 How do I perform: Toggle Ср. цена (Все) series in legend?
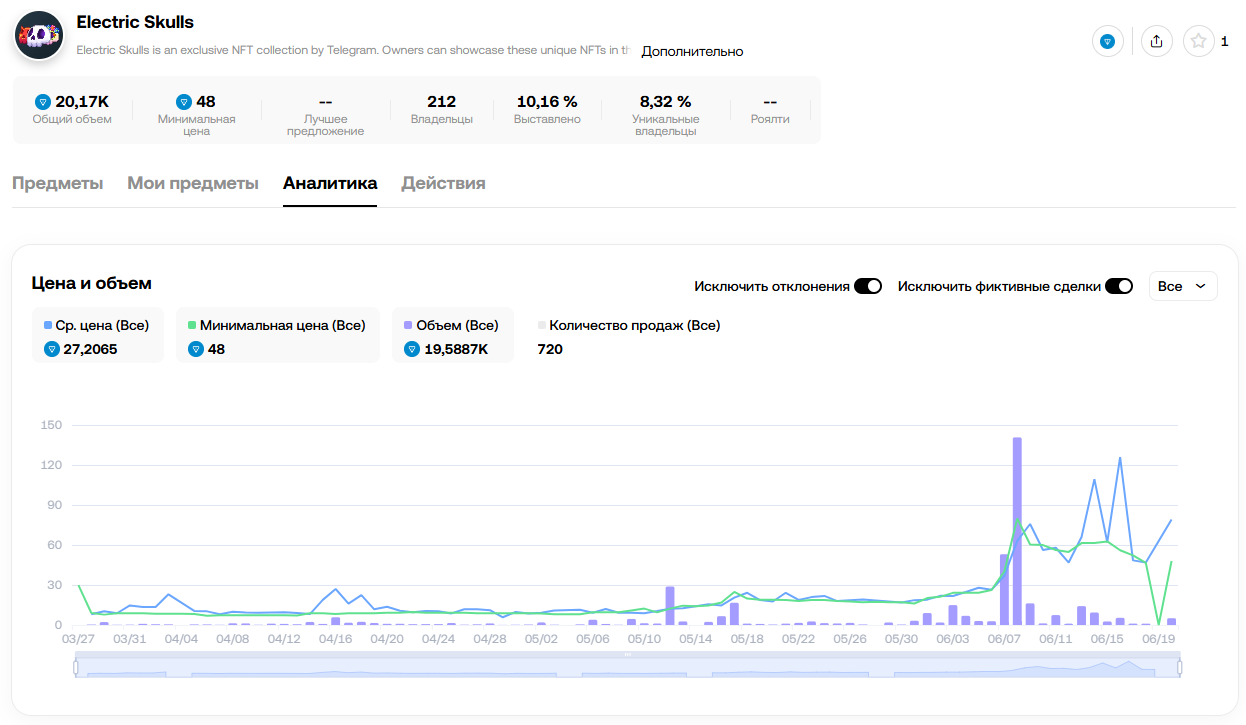pyautogui.click(x=97, y=325)
